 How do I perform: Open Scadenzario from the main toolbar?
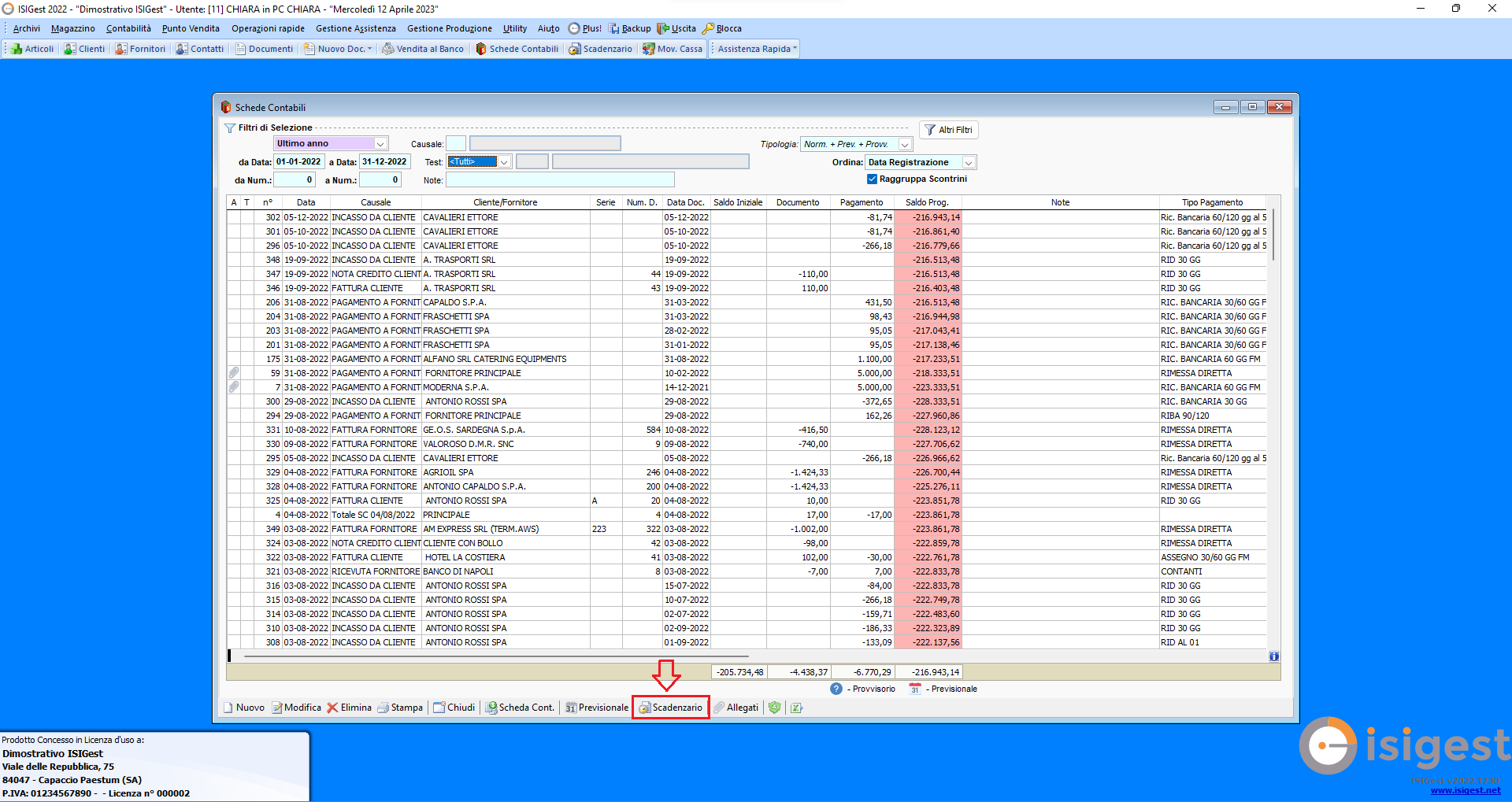pyautogui.click(x=600, y=49)
